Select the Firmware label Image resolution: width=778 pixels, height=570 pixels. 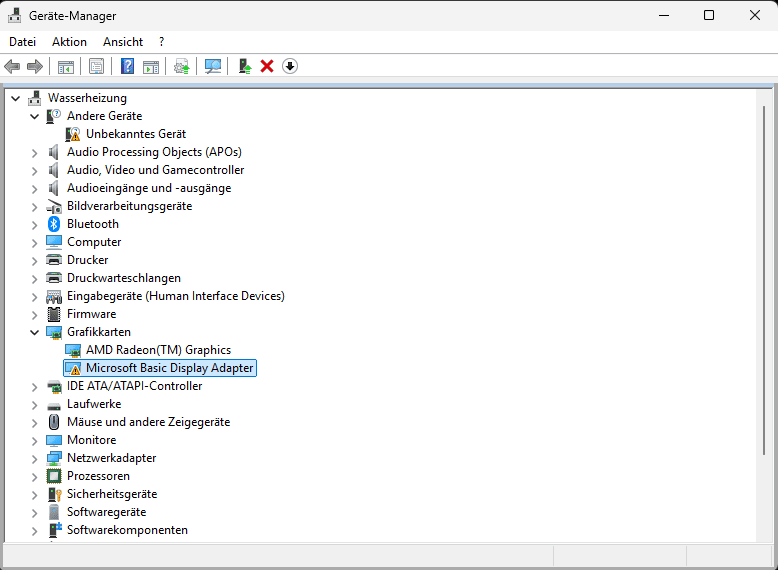(92, 314)
